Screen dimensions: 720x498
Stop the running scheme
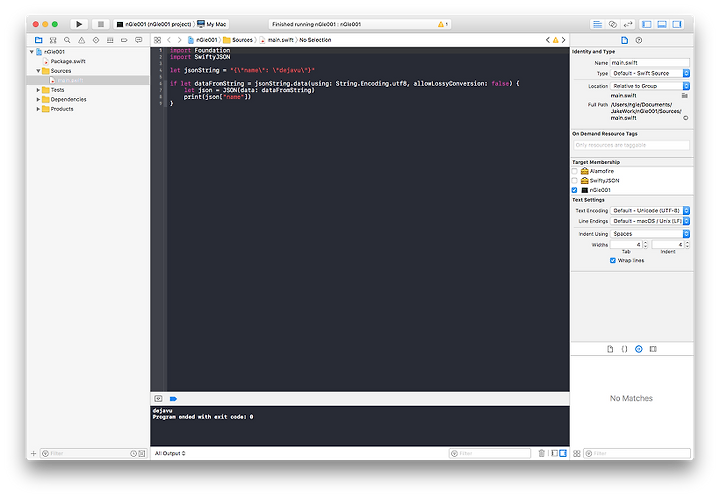point(101,24)
